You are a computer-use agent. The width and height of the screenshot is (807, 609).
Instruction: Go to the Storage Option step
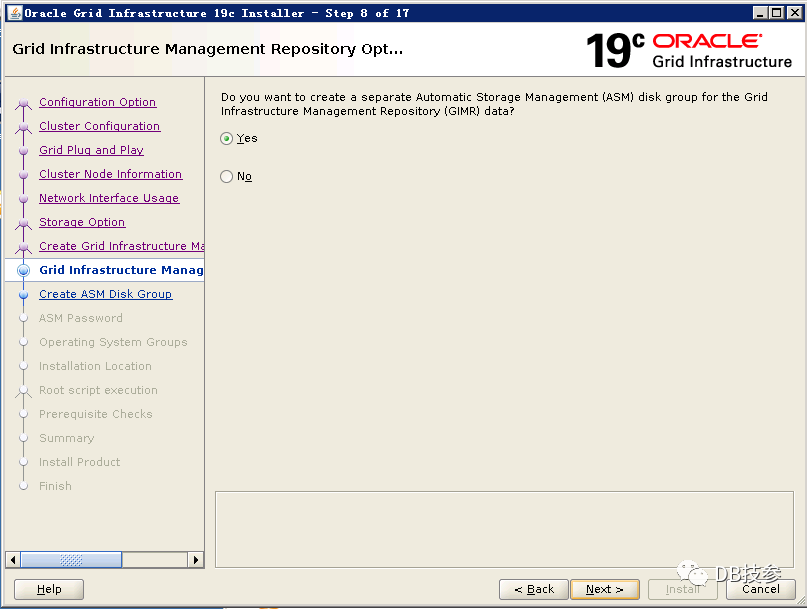click(x=82, y=222)
